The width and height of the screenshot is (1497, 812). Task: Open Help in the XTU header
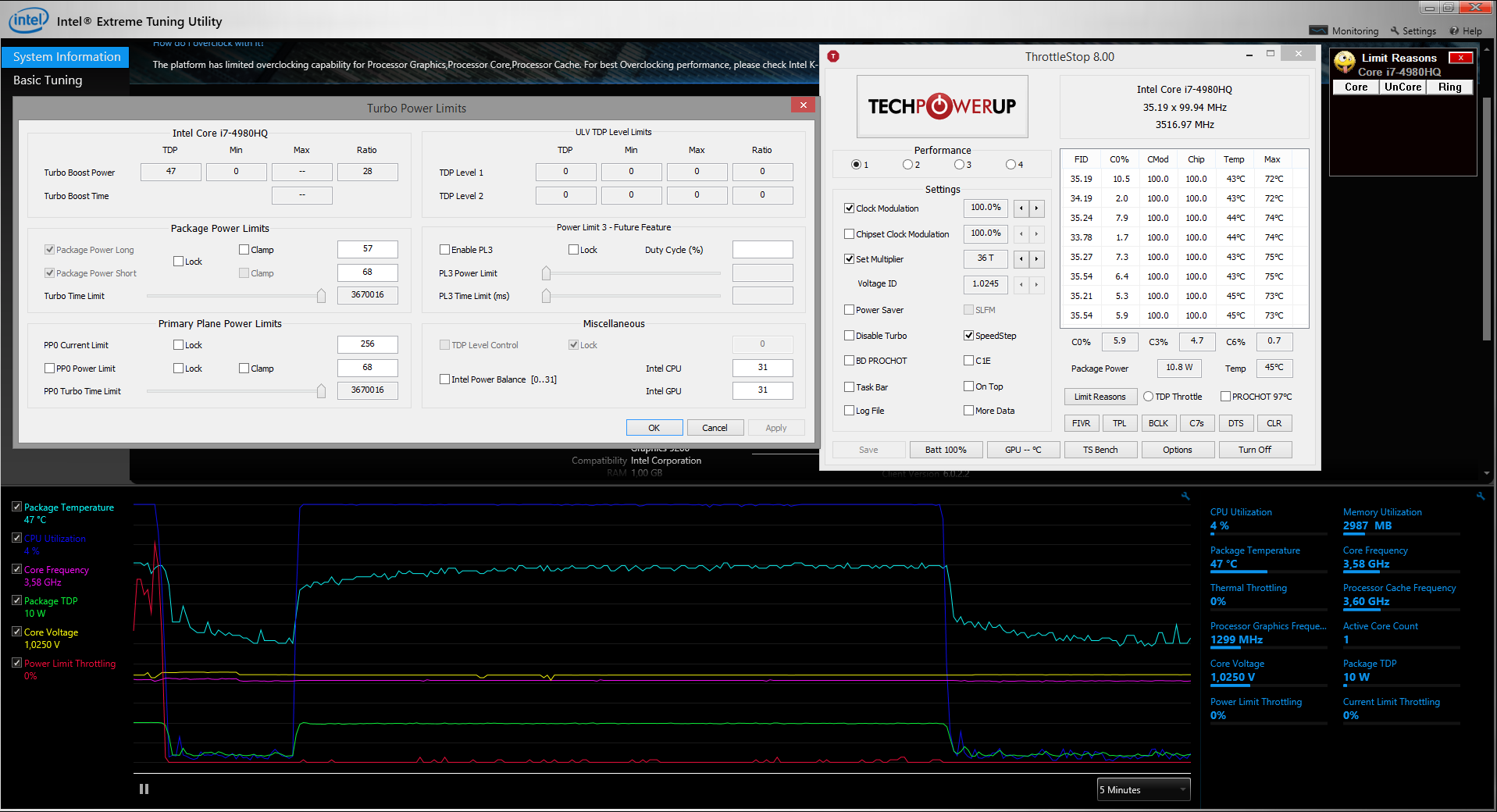pos(1466,31)
